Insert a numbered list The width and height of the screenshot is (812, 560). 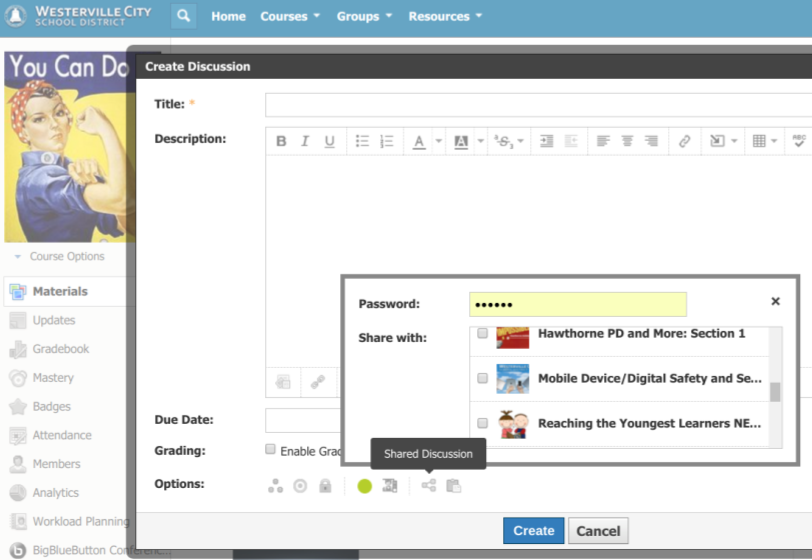(x=386, y=141)
